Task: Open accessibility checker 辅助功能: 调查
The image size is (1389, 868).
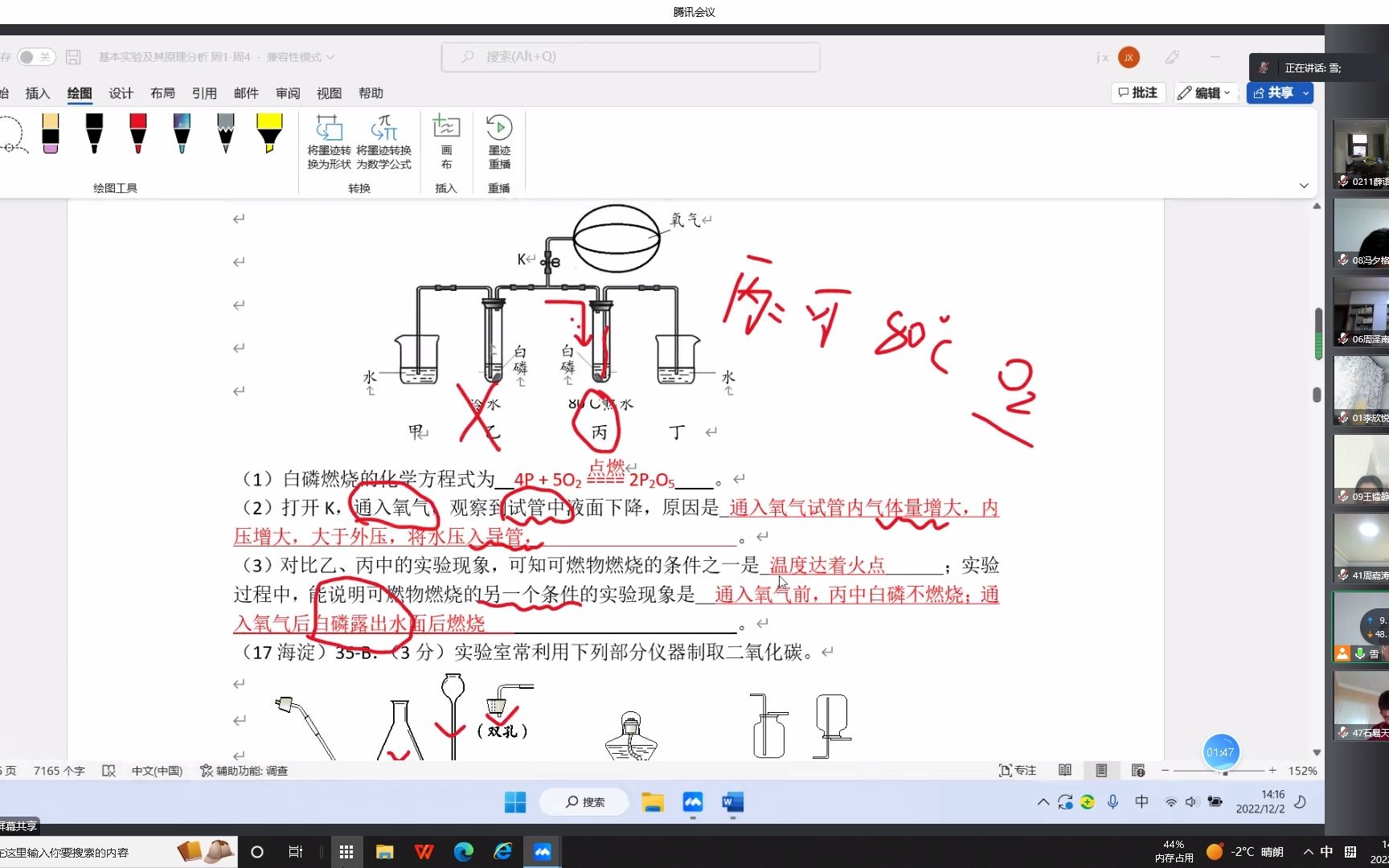Action: (244, 771)
